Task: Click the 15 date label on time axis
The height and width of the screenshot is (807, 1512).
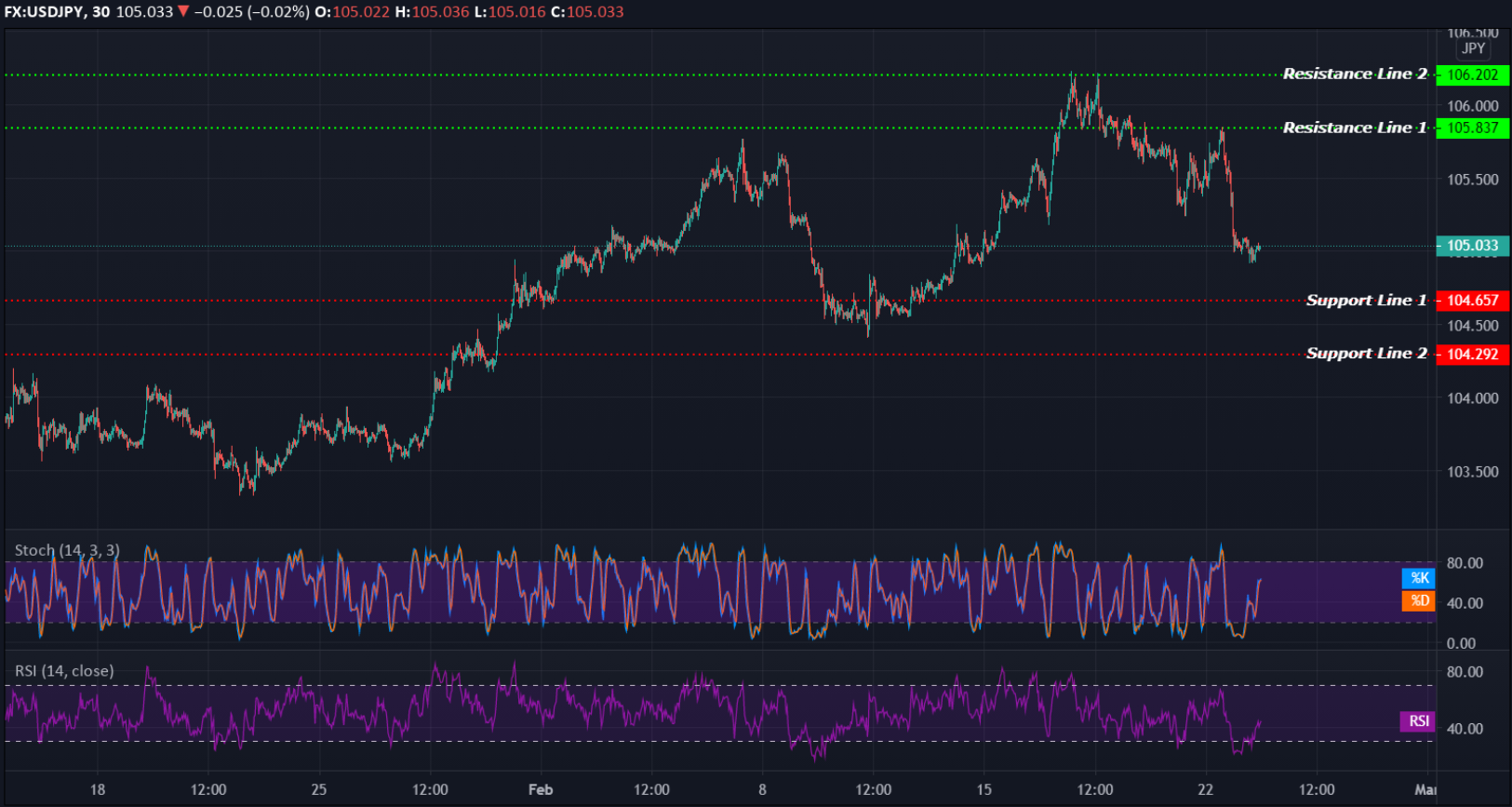Action: [984, 789]
